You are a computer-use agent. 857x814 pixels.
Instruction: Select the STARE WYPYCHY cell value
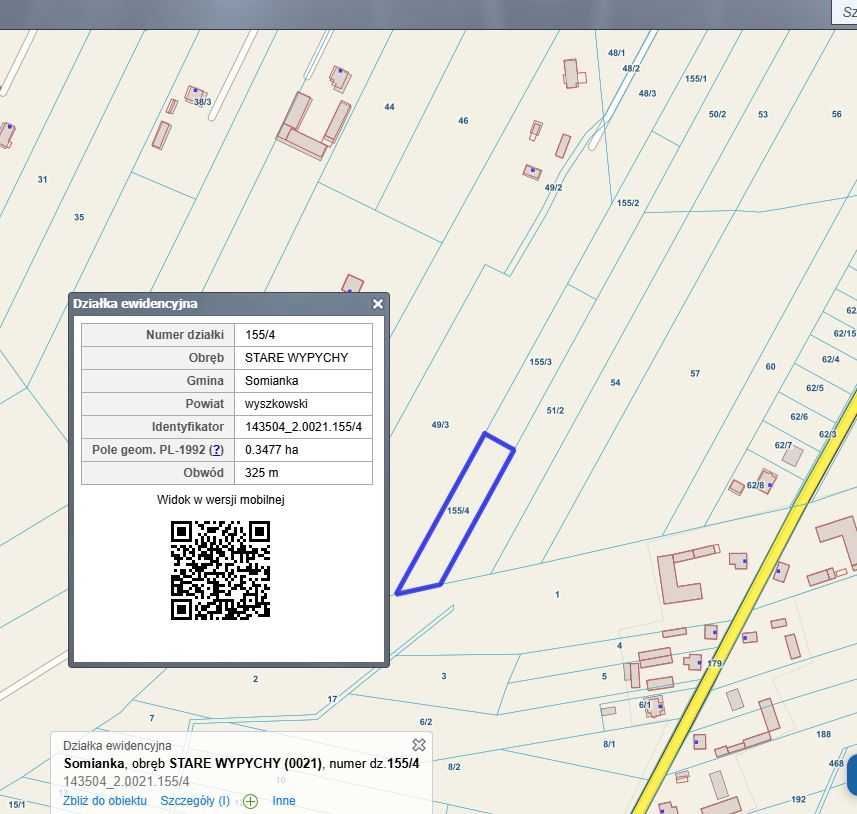click(x=303, y=358)
